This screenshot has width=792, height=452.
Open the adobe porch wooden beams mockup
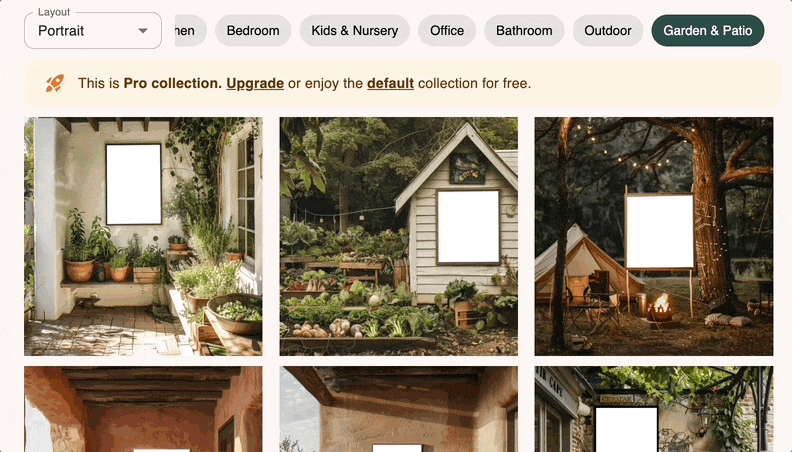[x=143, y=409]
